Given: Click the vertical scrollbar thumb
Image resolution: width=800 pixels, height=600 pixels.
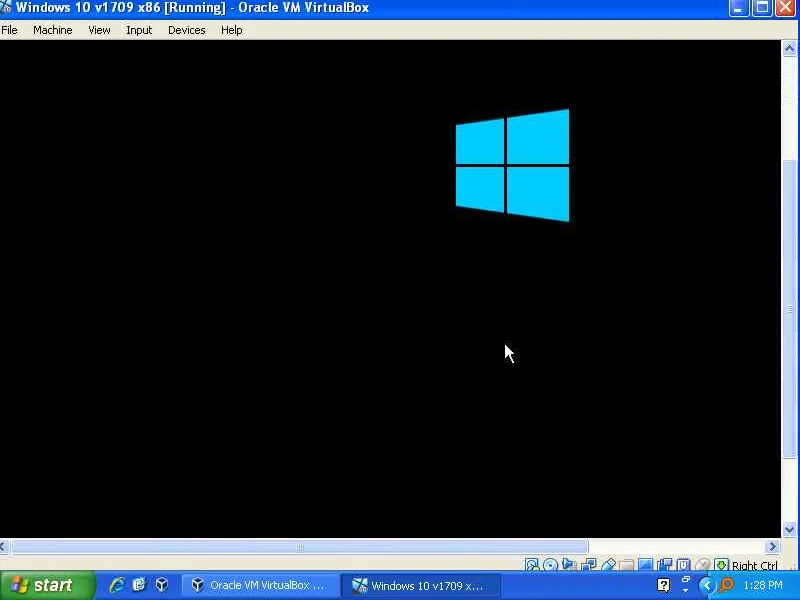Looking at the screenshot, I should (790, 309).
